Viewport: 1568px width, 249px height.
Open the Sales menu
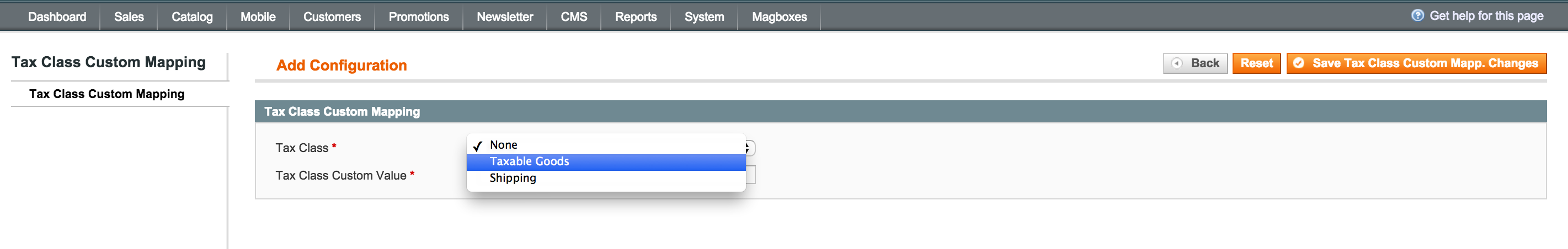click(129, 17)
